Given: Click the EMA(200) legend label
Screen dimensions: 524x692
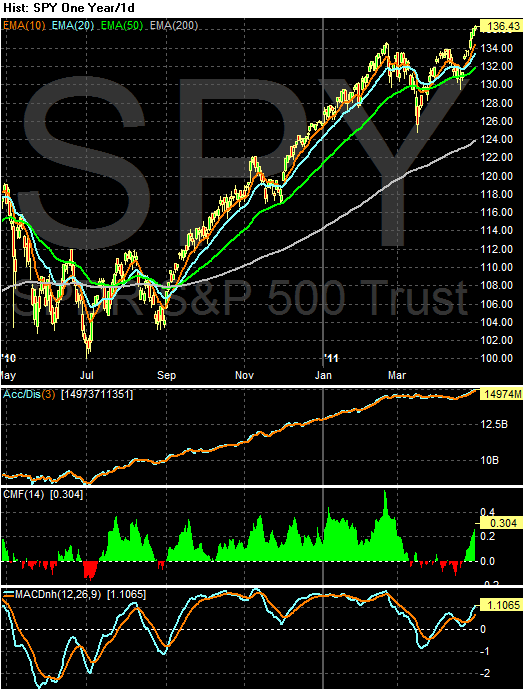Looking at the screenshot, I should (174, 26).
